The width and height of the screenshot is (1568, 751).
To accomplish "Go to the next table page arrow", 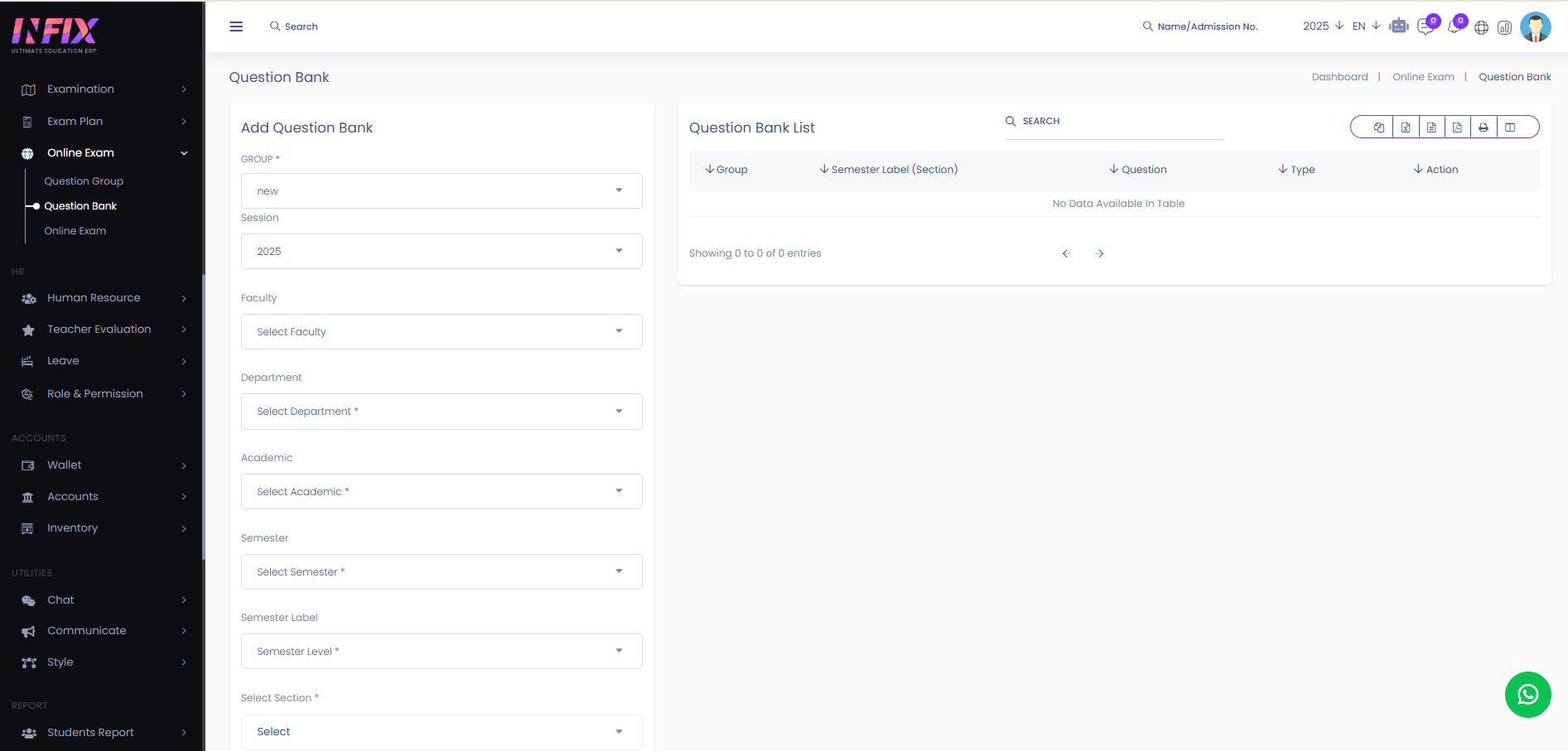I will point(1100,253).
